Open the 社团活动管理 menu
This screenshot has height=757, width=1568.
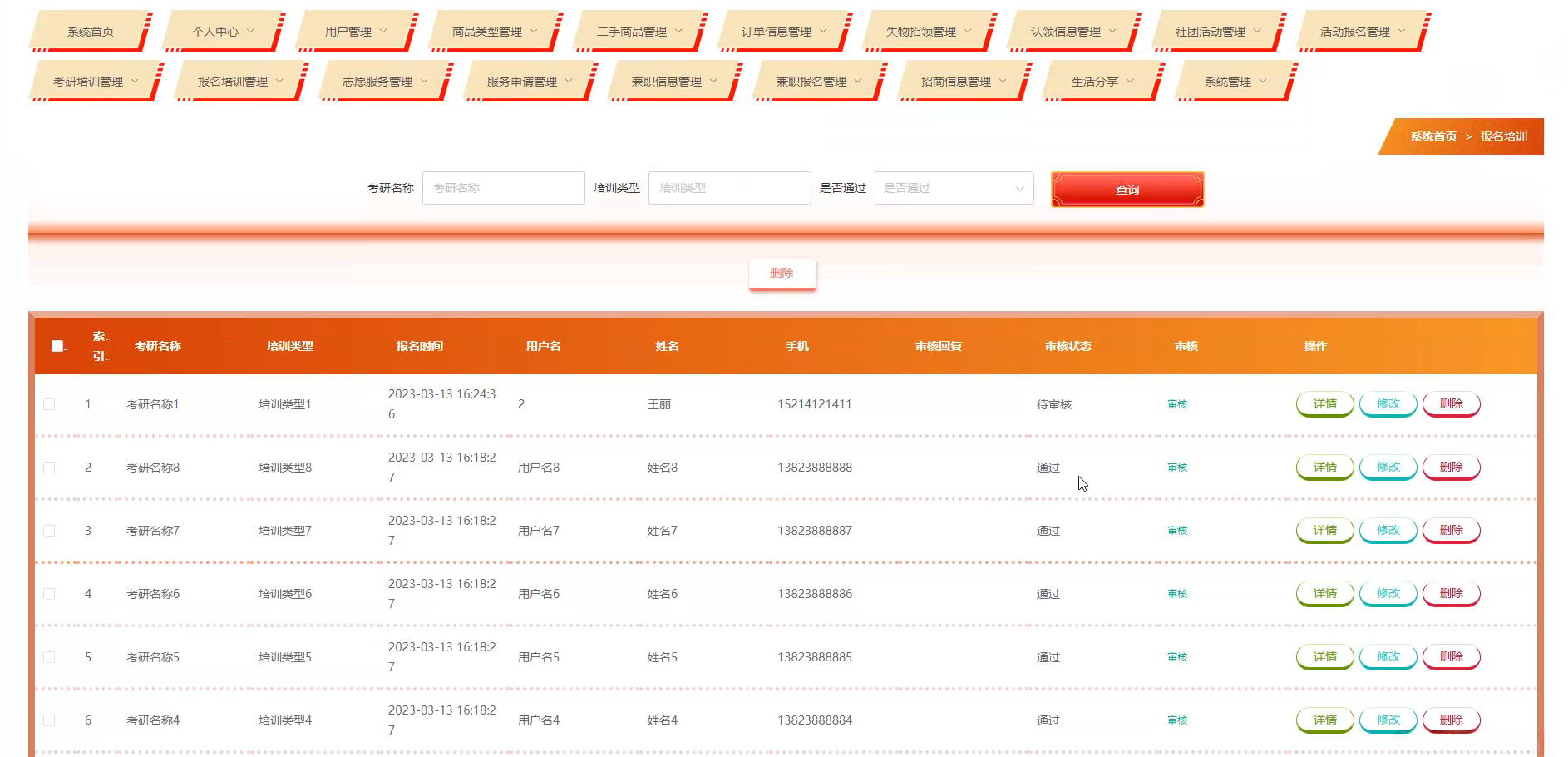coord(1218,32)
